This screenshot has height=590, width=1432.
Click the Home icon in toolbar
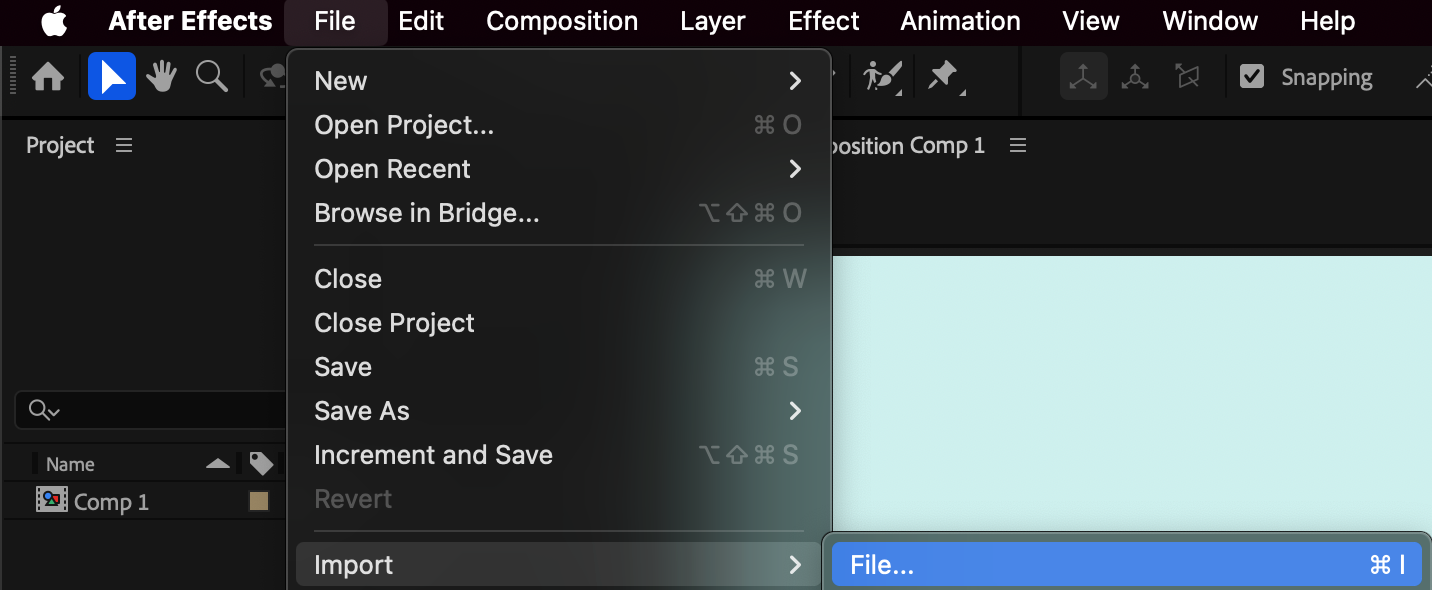(x=48, y=77)
